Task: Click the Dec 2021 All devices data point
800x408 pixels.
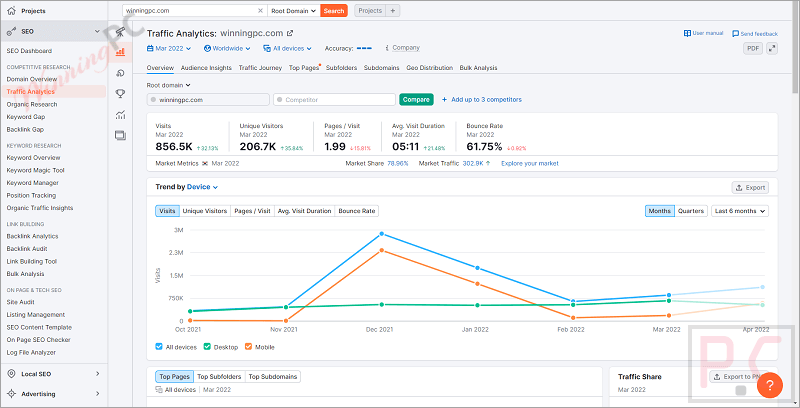Action: [x=381, y=234]
